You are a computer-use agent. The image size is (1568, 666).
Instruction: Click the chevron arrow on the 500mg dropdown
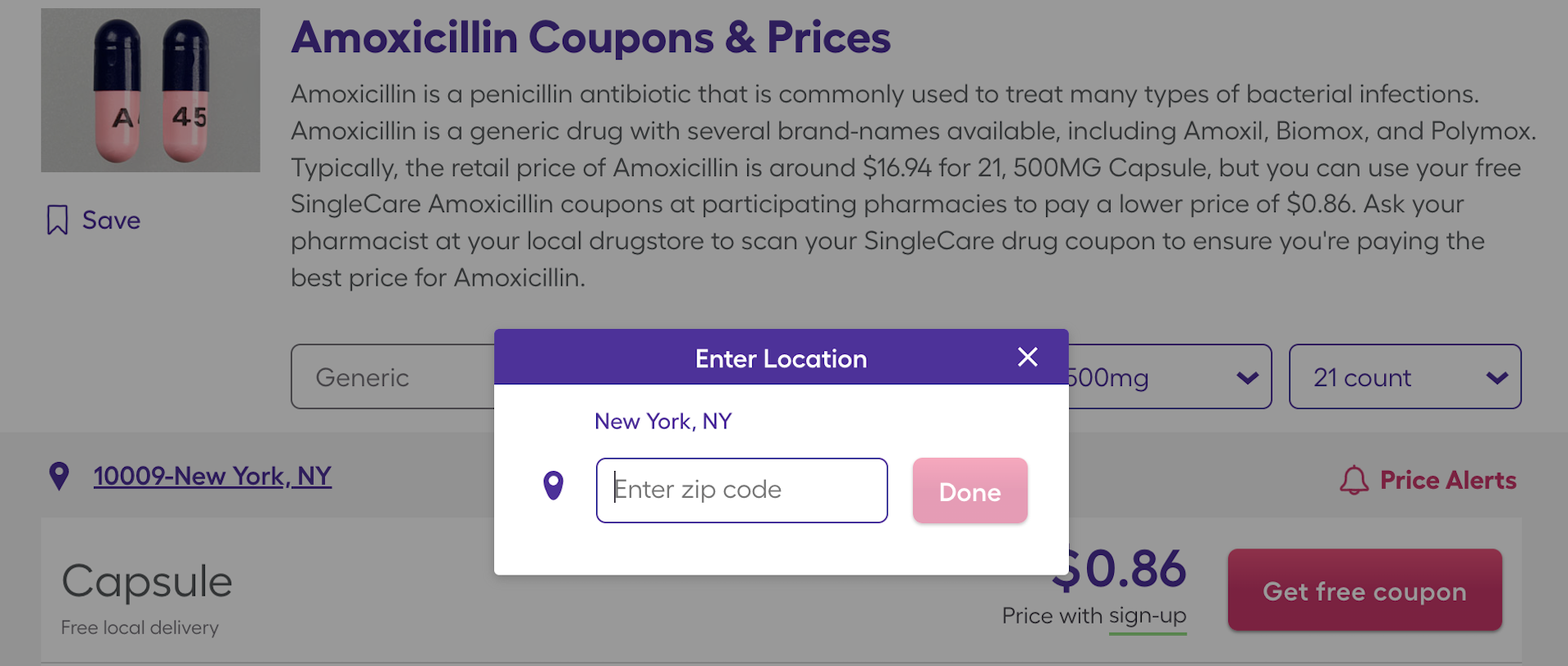(1247, 378)
